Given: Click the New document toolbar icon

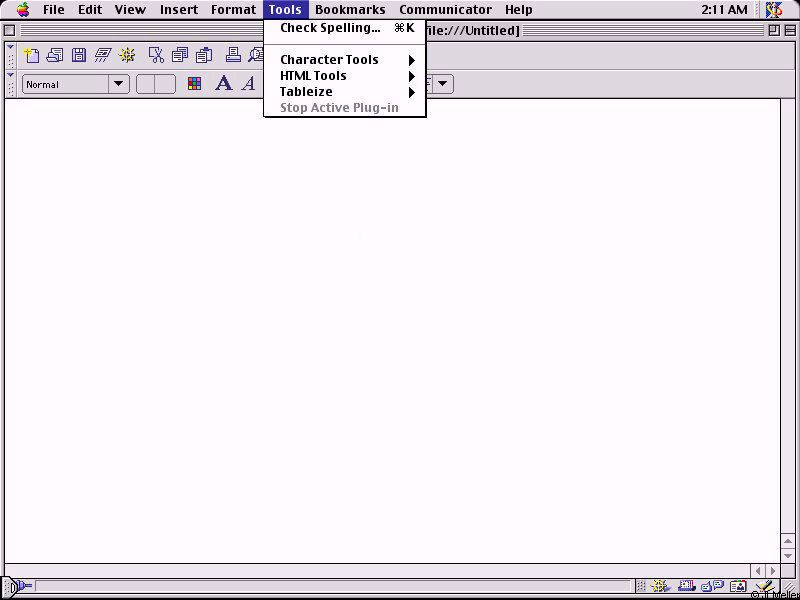Looking at the screenshot, I should coord(31,56).
